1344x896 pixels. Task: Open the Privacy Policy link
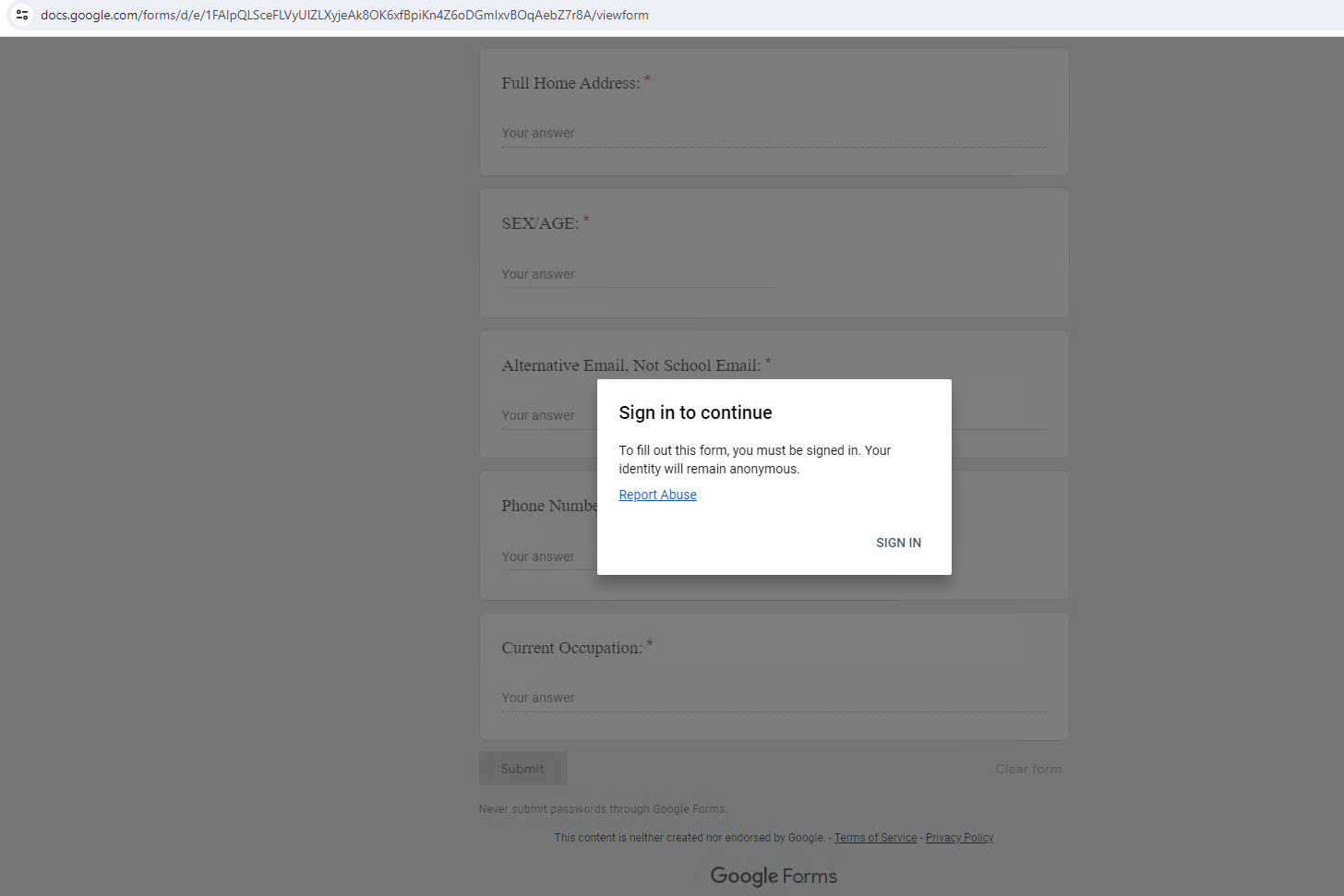tap(959, 837)
